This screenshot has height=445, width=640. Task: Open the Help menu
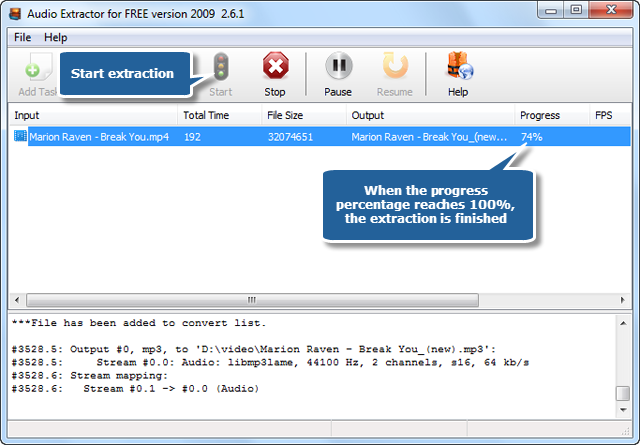coord(56,38)
